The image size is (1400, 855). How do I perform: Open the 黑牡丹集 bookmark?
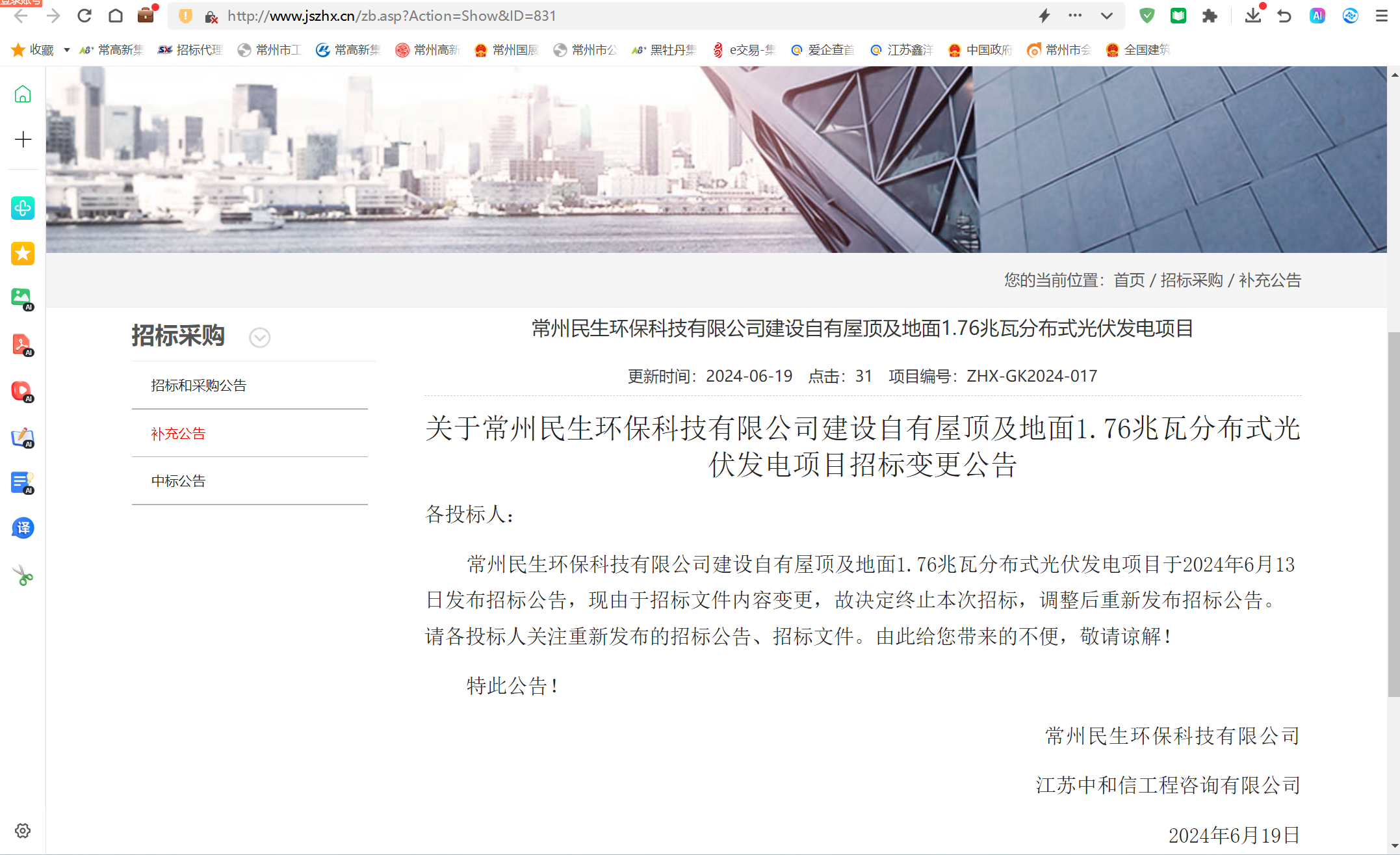(664, 50)
